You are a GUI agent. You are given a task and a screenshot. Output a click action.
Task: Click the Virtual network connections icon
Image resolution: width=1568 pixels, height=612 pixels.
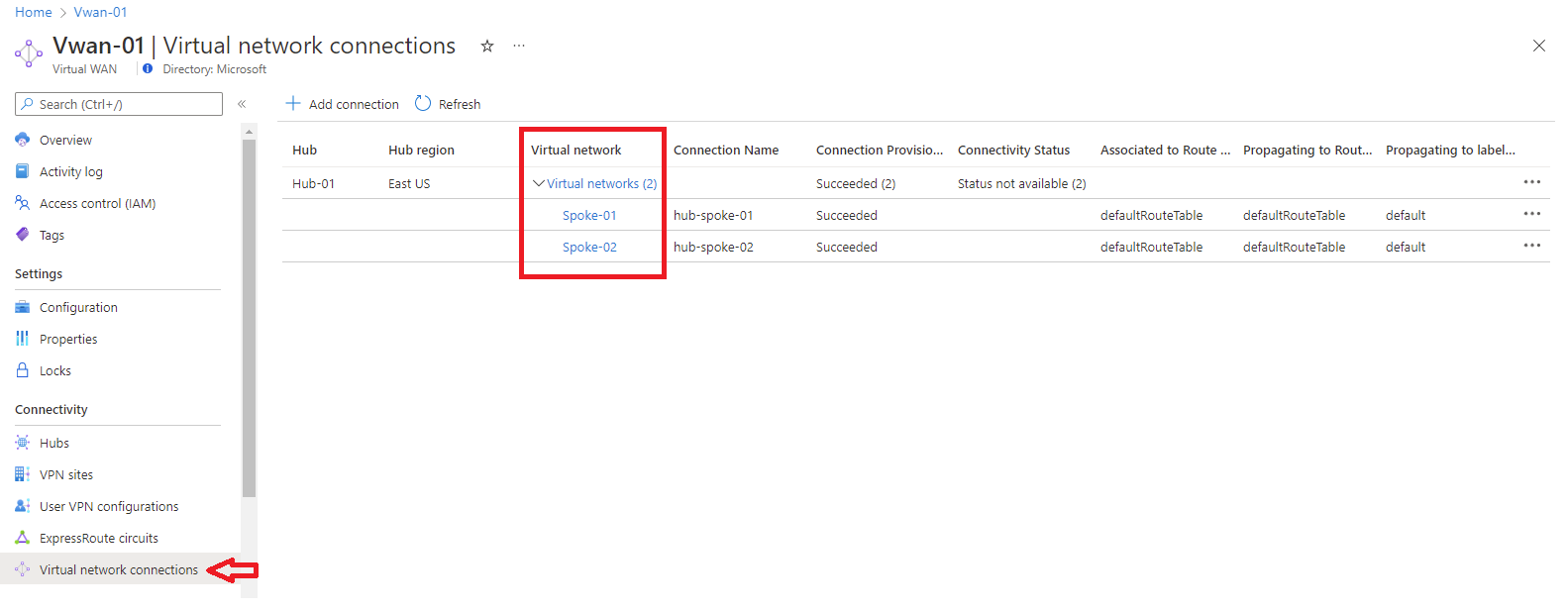[x=23, y=569]
